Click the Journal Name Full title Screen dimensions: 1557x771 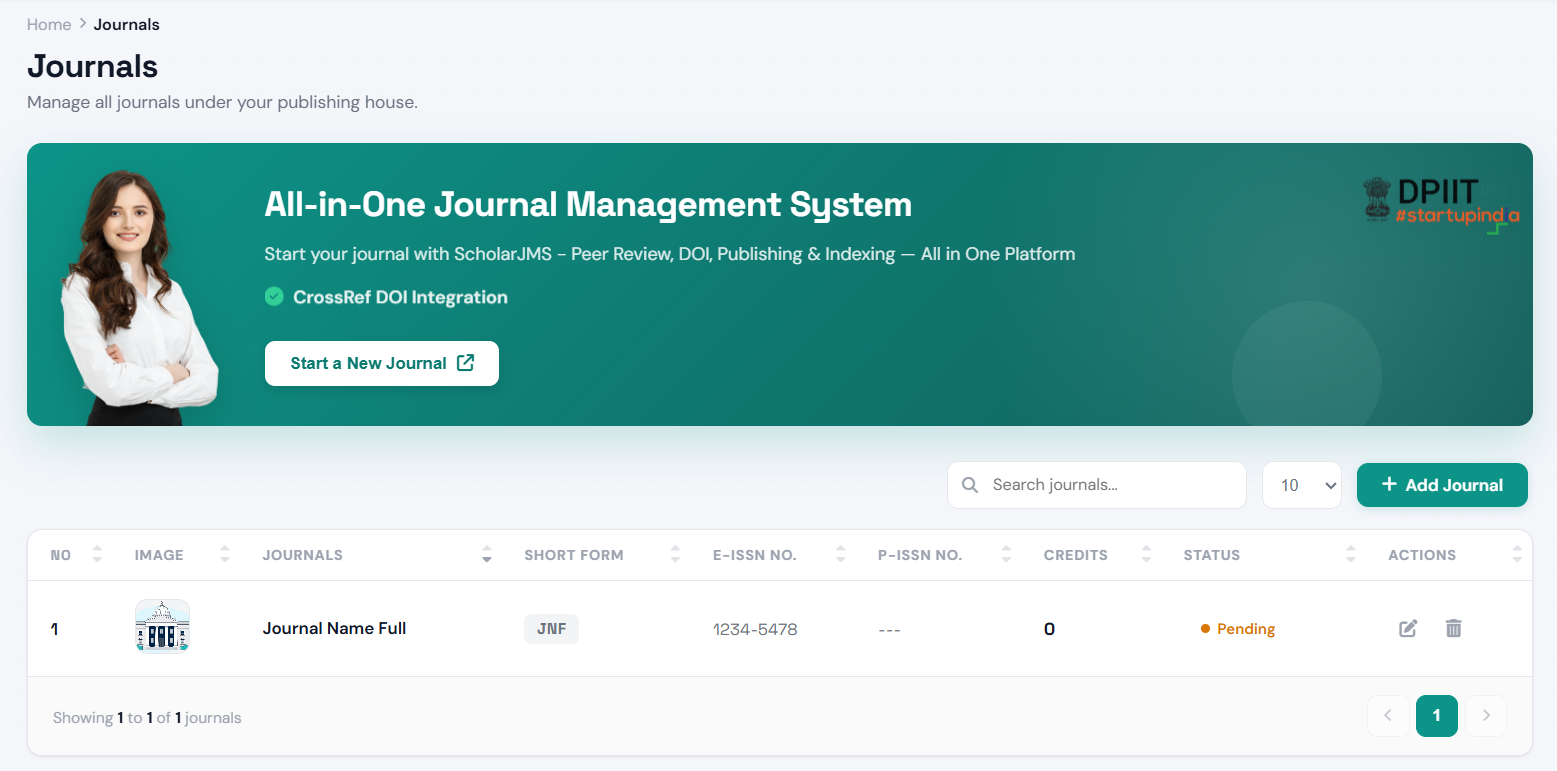(334, 629)
